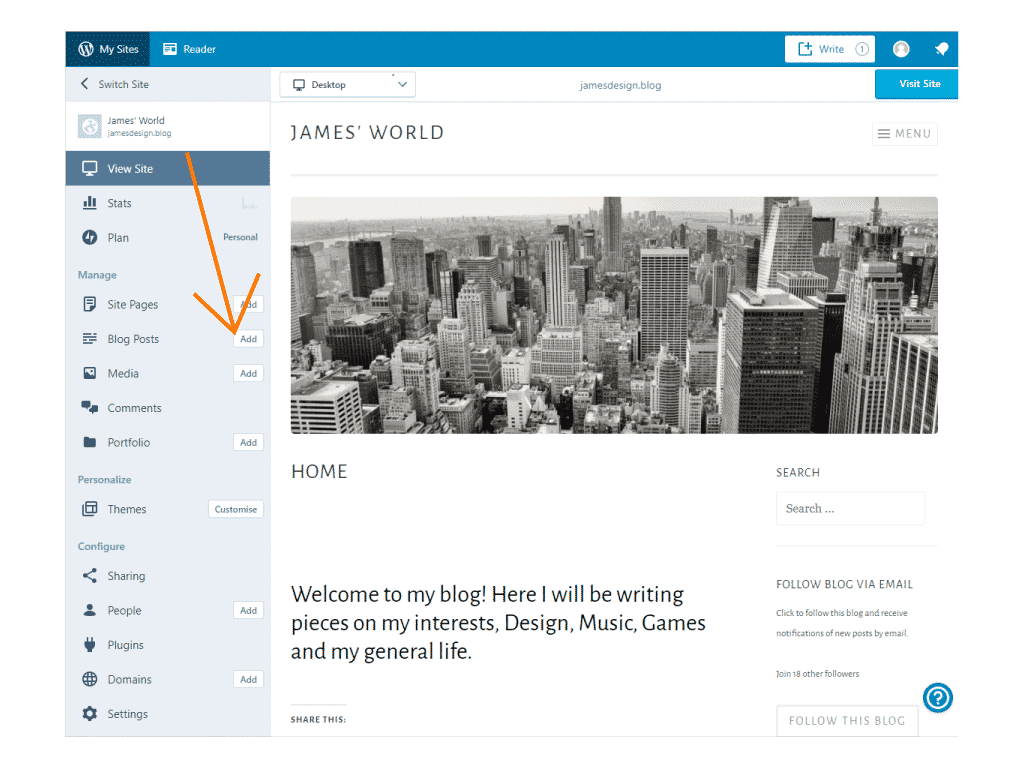Add a new Blog Post
The height and width of the screenshot is (768, 1024).
(x=248, y=339)
